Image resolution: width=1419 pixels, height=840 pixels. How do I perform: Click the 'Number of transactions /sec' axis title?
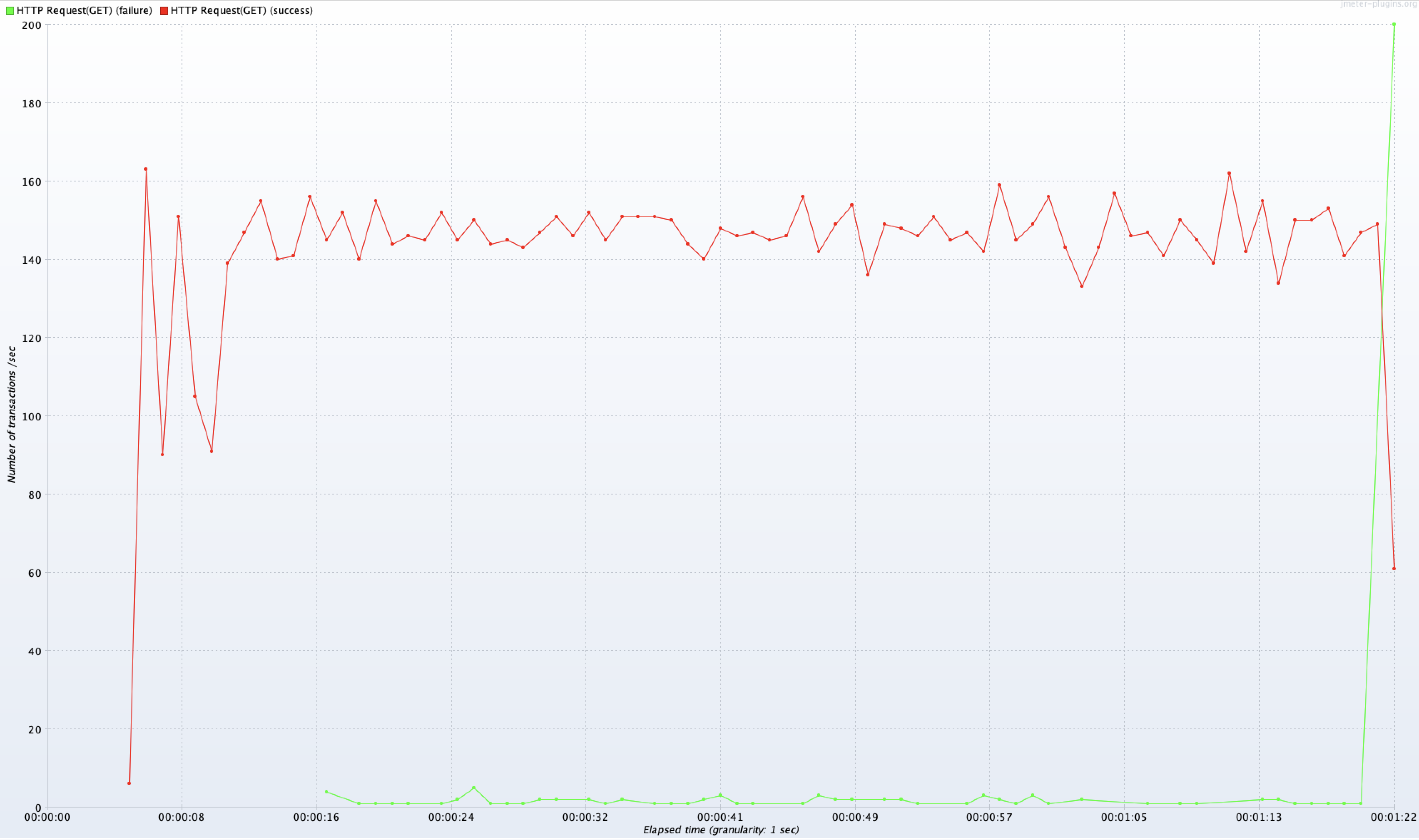(11, 415)
